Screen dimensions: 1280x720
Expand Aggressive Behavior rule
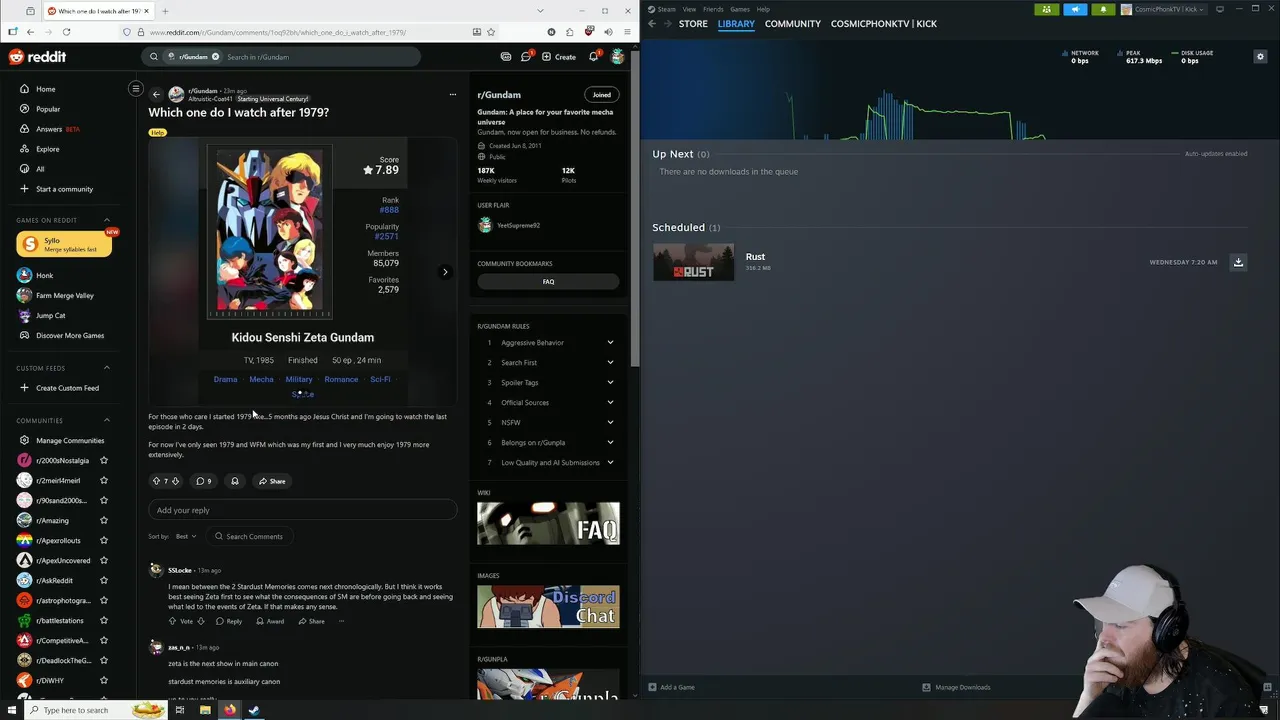click(x=610, y=343)
